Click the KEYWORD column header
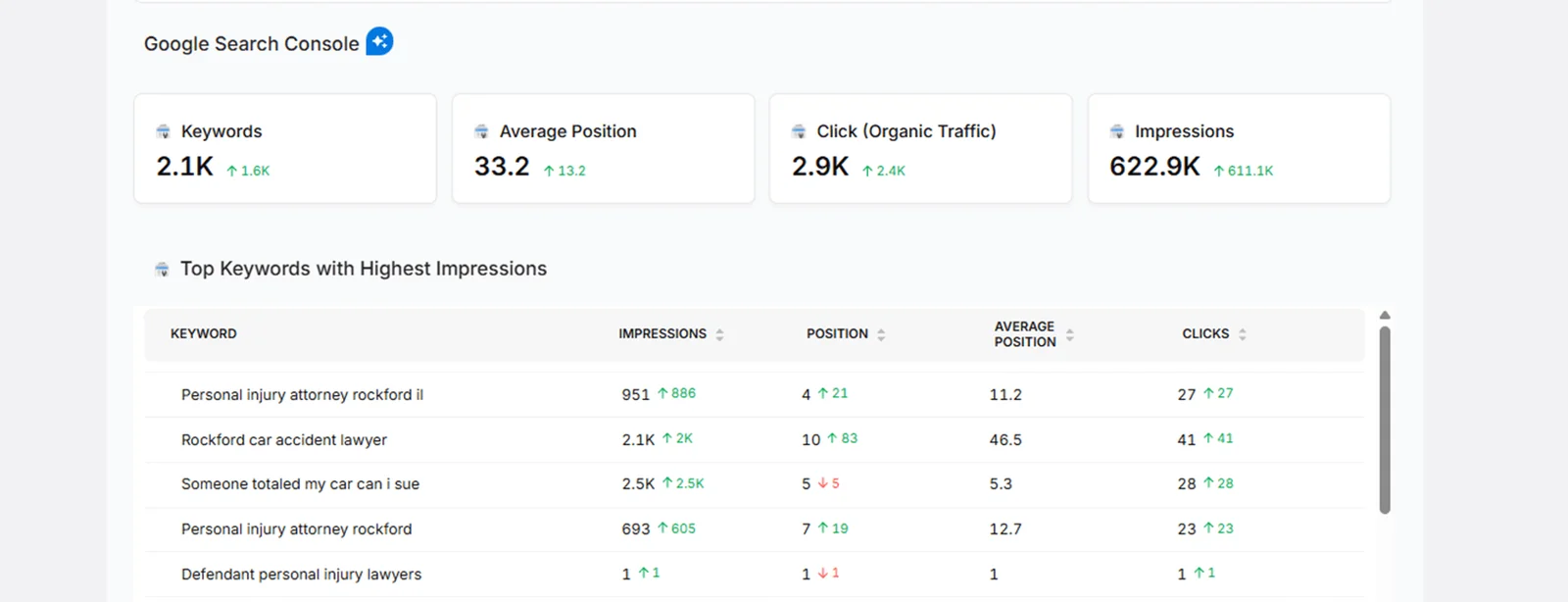Screen dimensions: 1568x602 point(204,333)
